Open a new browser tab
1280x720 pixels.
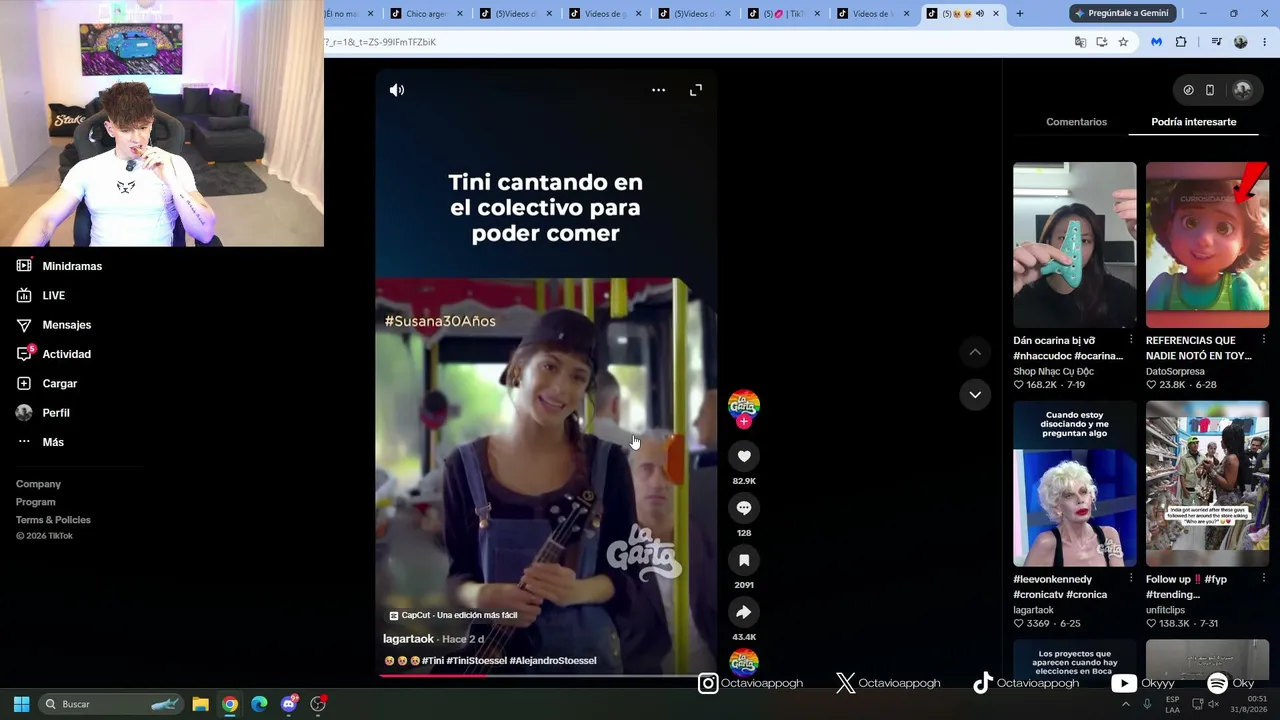[x=1020, y=14]
